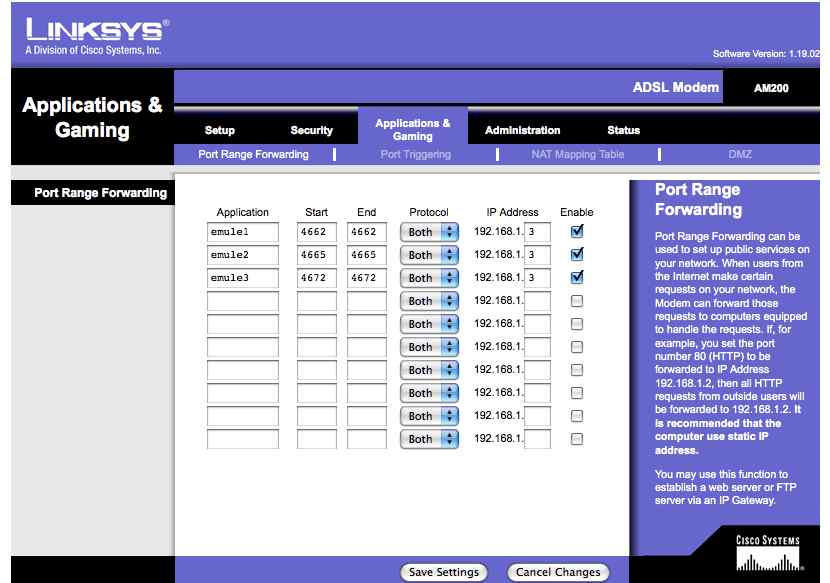Click the AM200 model label
Image resolution: width=830 pixels, height=583 pixels.
point(771,88)
